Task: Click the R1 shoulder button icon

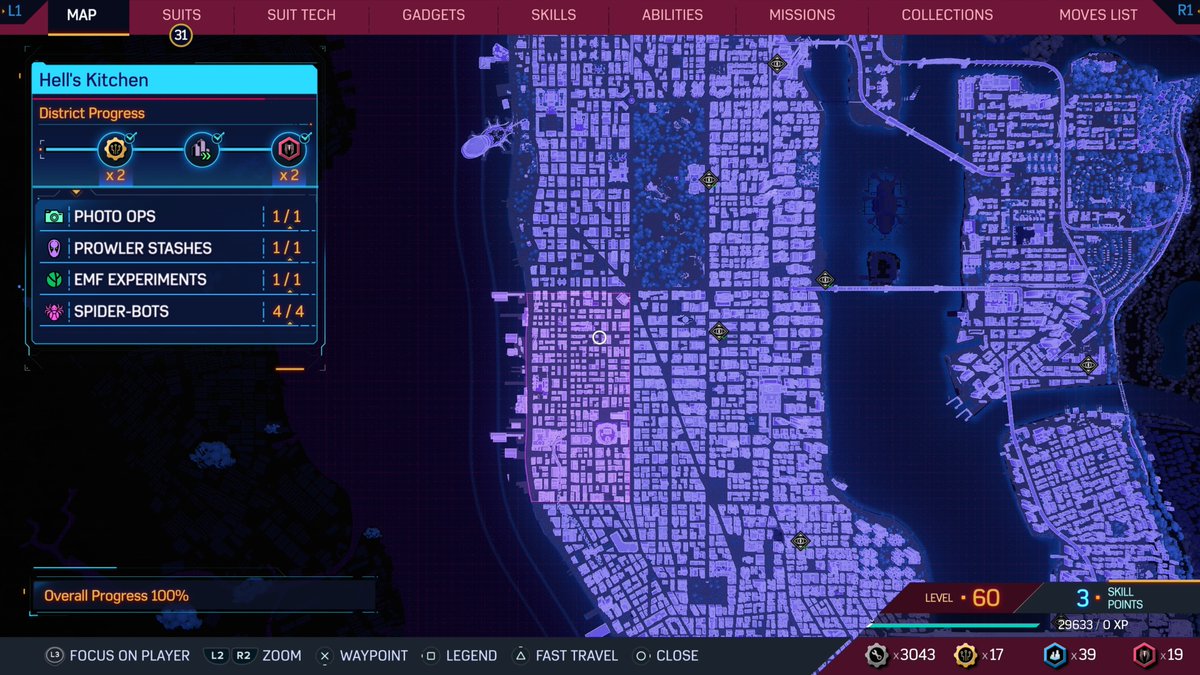Action: [1186, 9]
